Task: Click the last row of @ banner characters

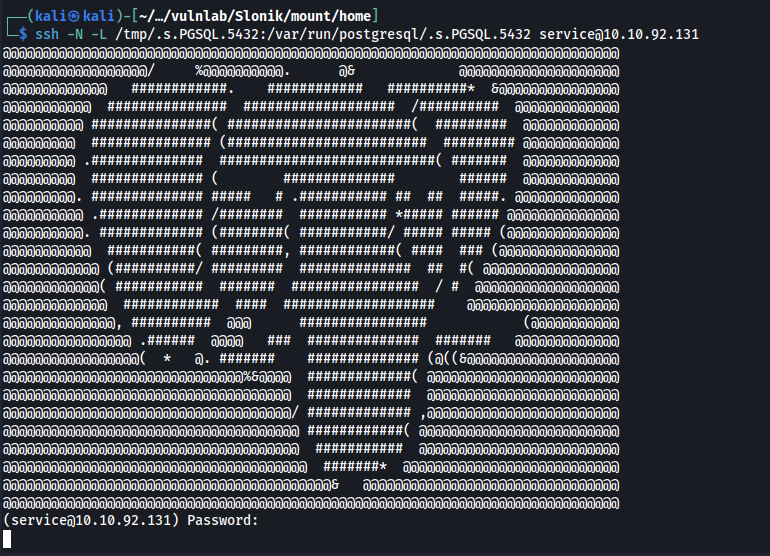Action: click(311, 503)
